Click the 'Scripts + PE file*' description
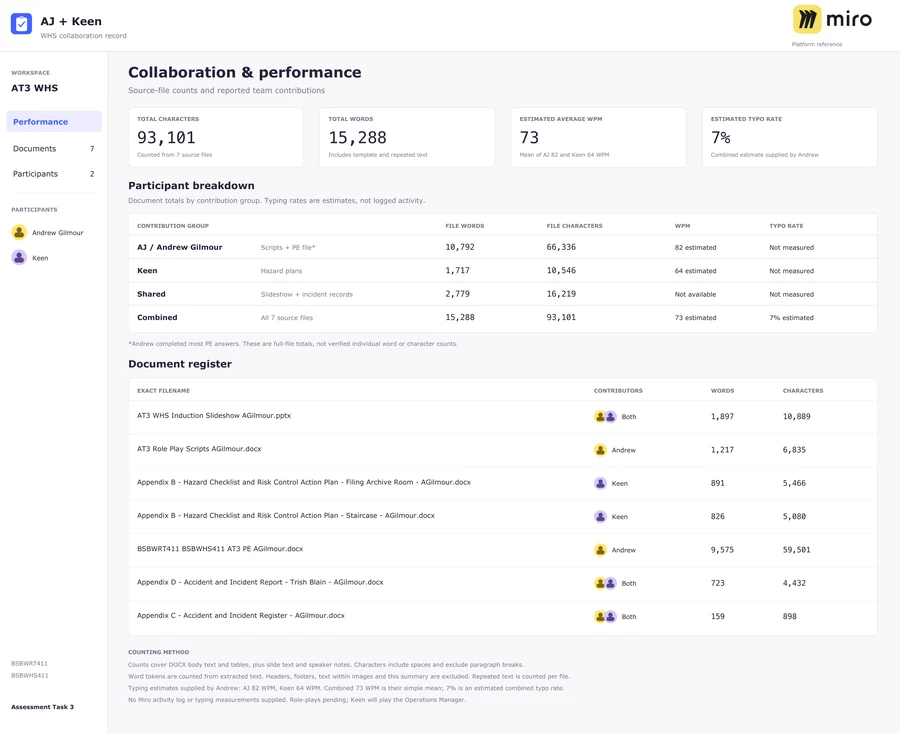Image resolution: width=900 pixels, height=734 pixels. pyautogui.click(x=288, y=247)
